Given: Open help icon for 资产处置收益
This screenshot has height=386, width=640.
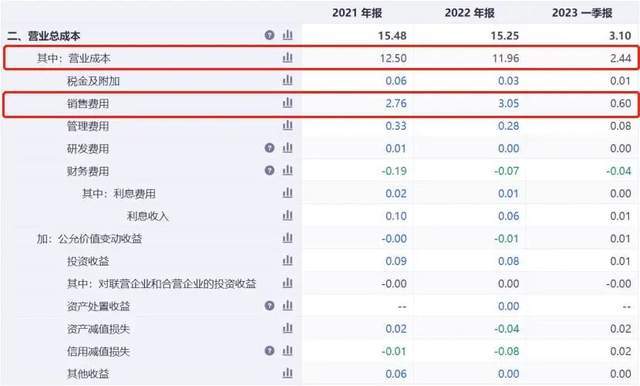Looking at the screenshot, I should [x=269, y=306].
